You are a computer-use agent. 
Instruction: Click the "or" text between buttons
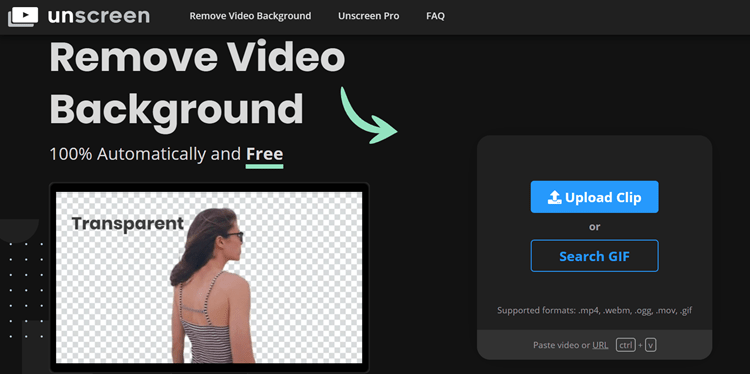pos(594,227)
